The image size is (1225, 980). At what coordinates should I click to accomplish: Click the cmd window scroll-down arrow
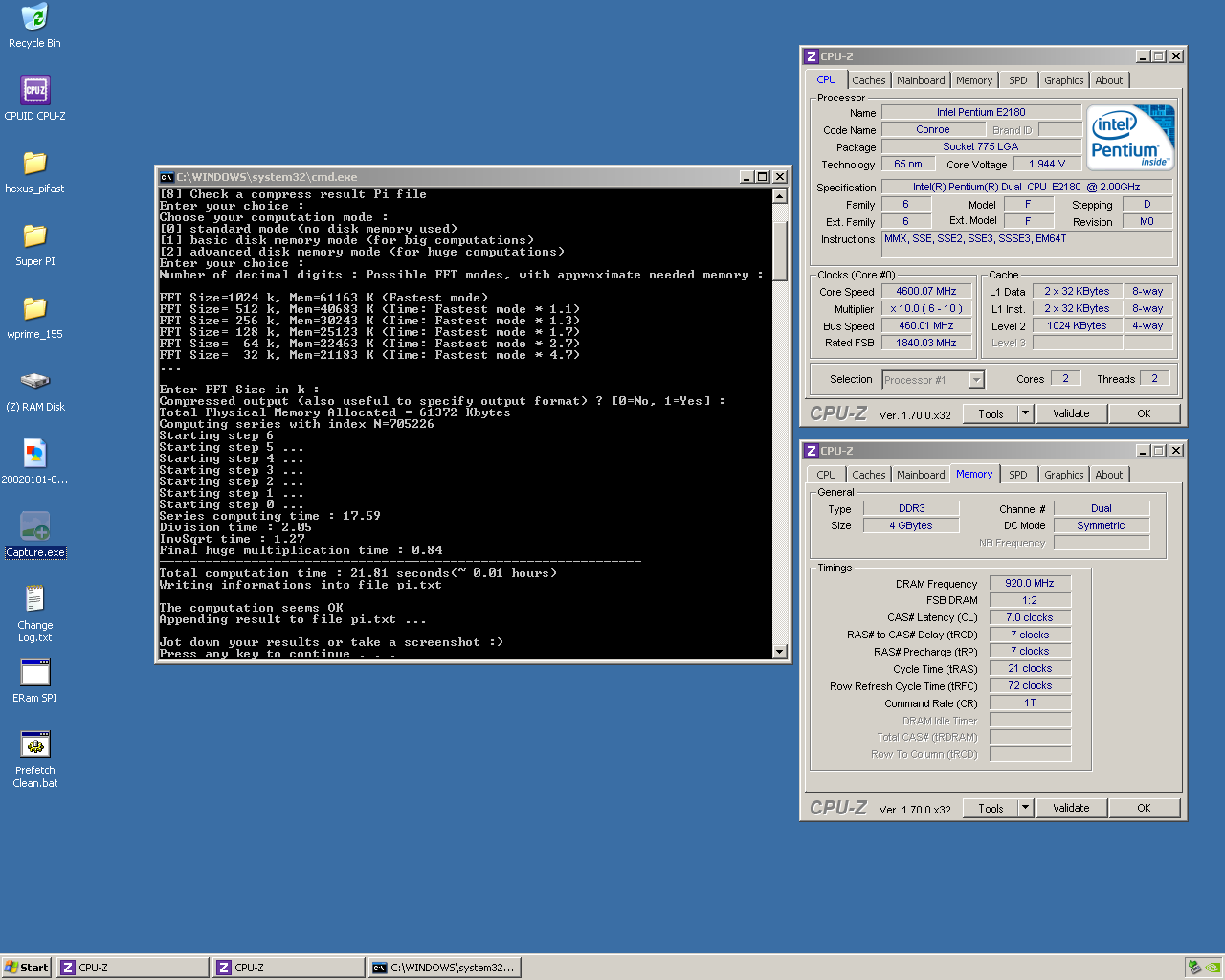[x=780, y=652]
